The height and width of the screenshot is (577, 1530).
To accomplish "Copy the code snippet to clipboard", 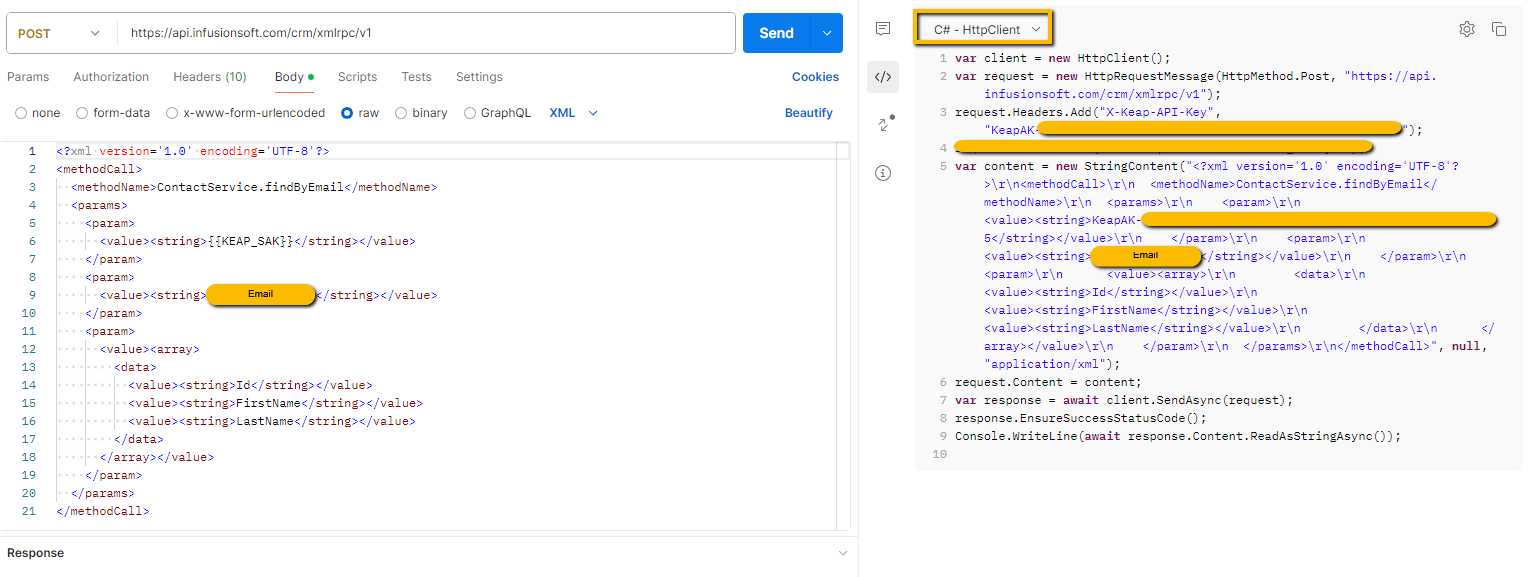I will (1499, 29).
